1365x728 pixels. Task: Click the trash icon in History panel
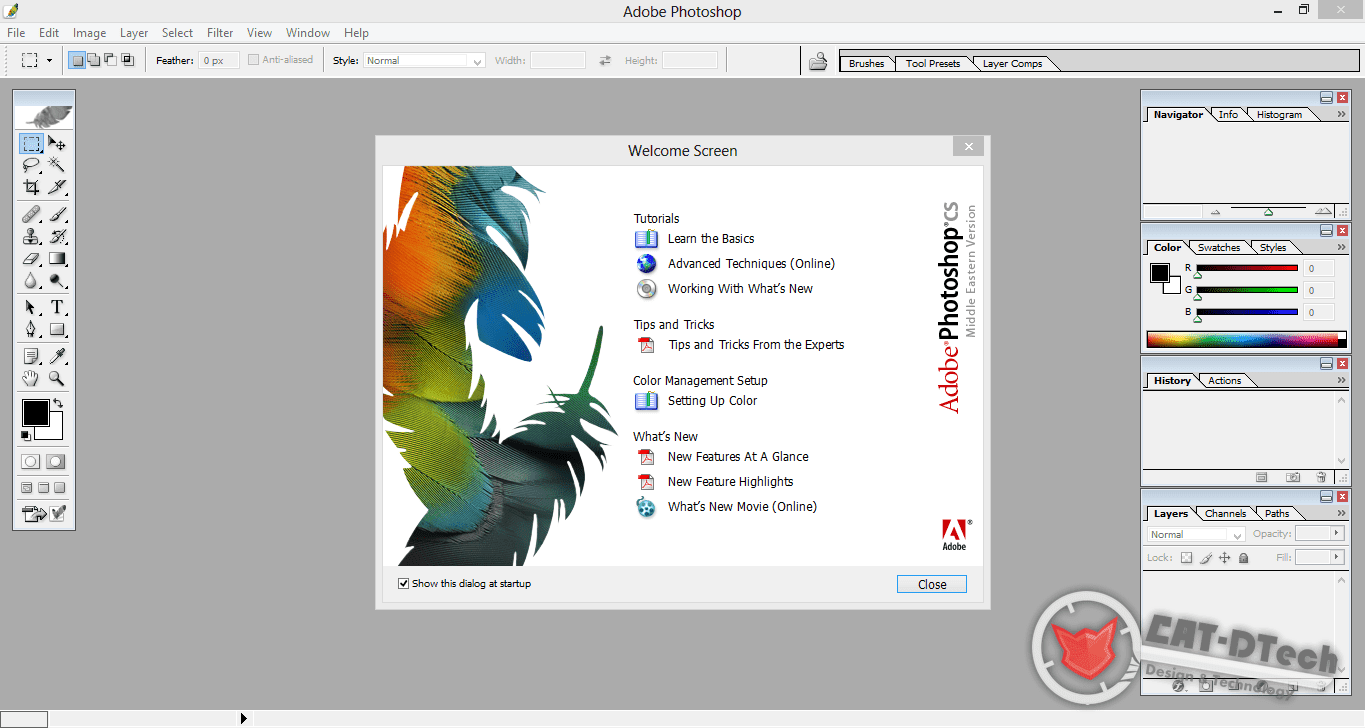tap(1321, 478)
